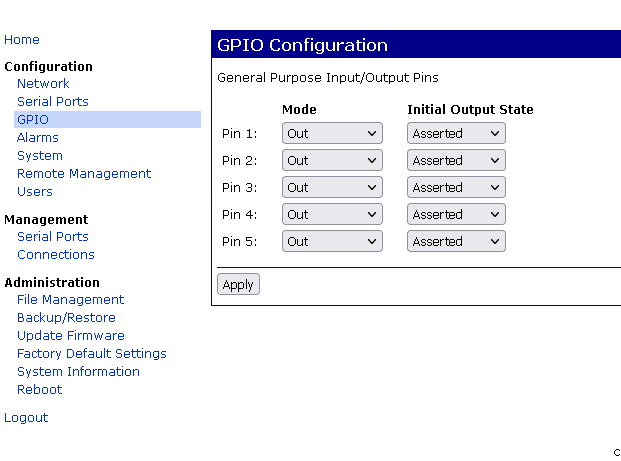Select the GPIO menu item
This screenshot has height=461, width=621.
32,120
